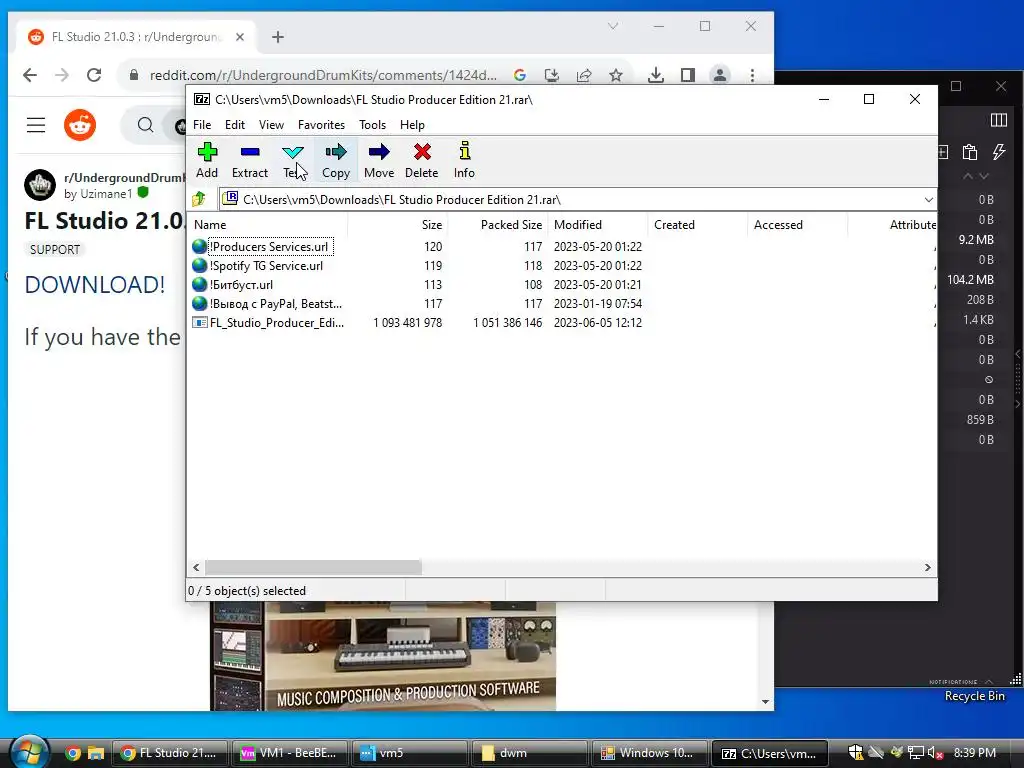Toggle the Chrome side panel icon
This screenshot has height=768, width=1024.
[688, 75]
